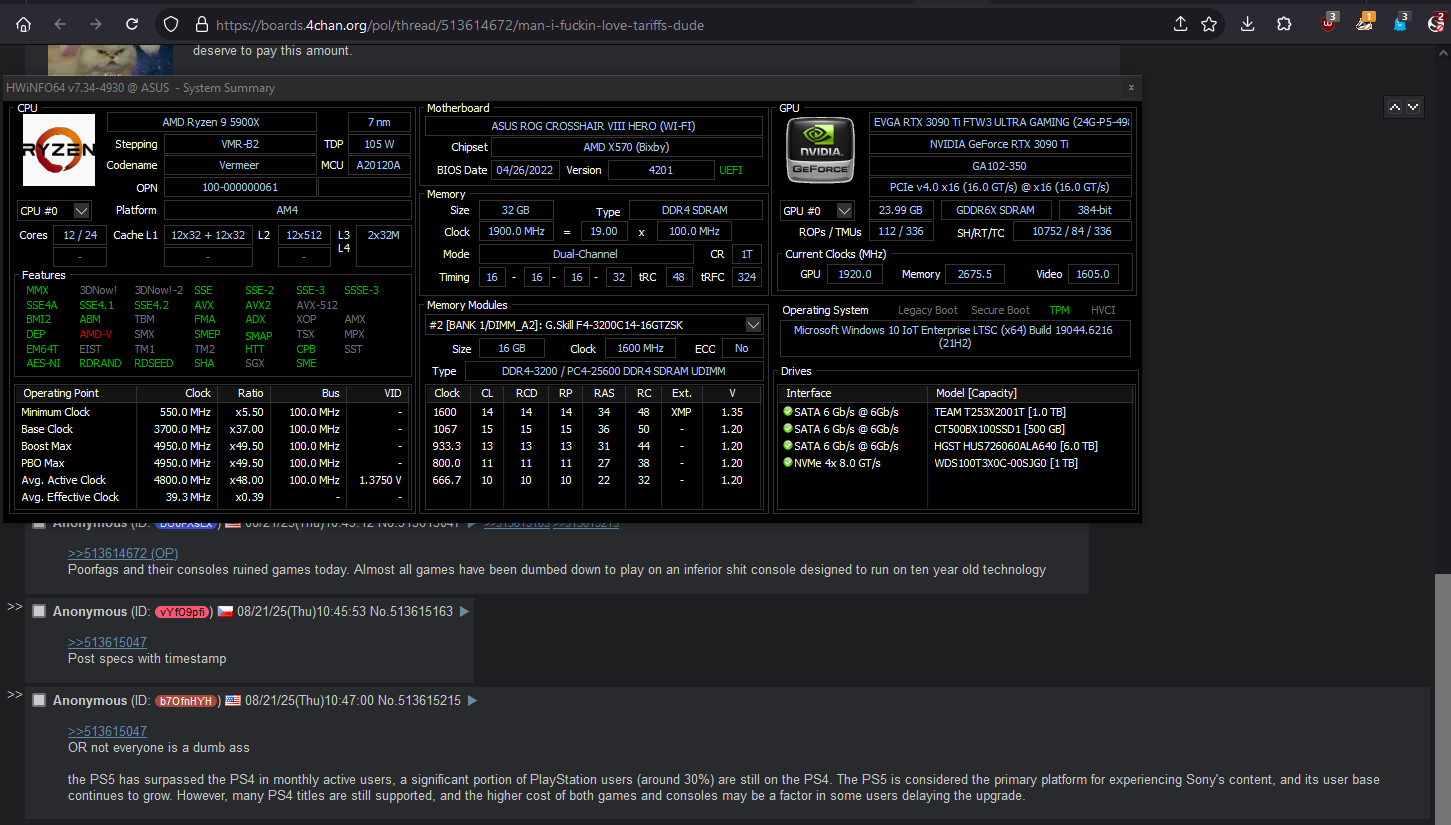Click the DDR4 SDRAM memory type field
This screenshot has width=1451, height=825.
click(x=696, y=210)
